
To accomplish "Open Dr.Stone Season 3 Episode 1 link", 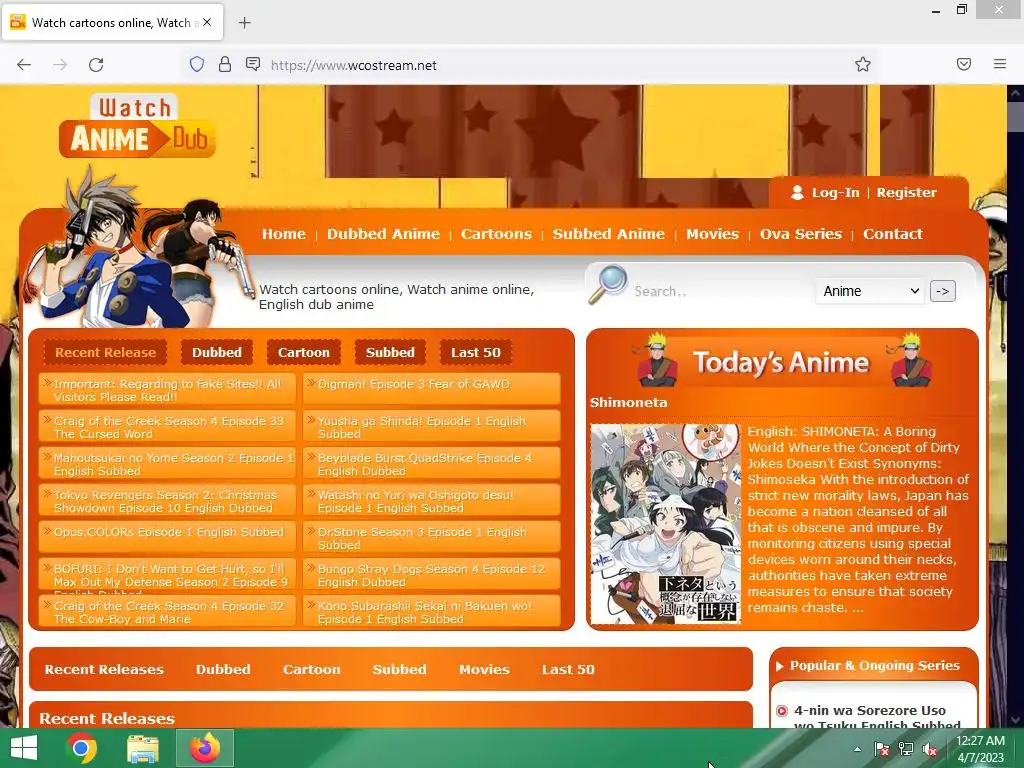I will coord(432,538).
